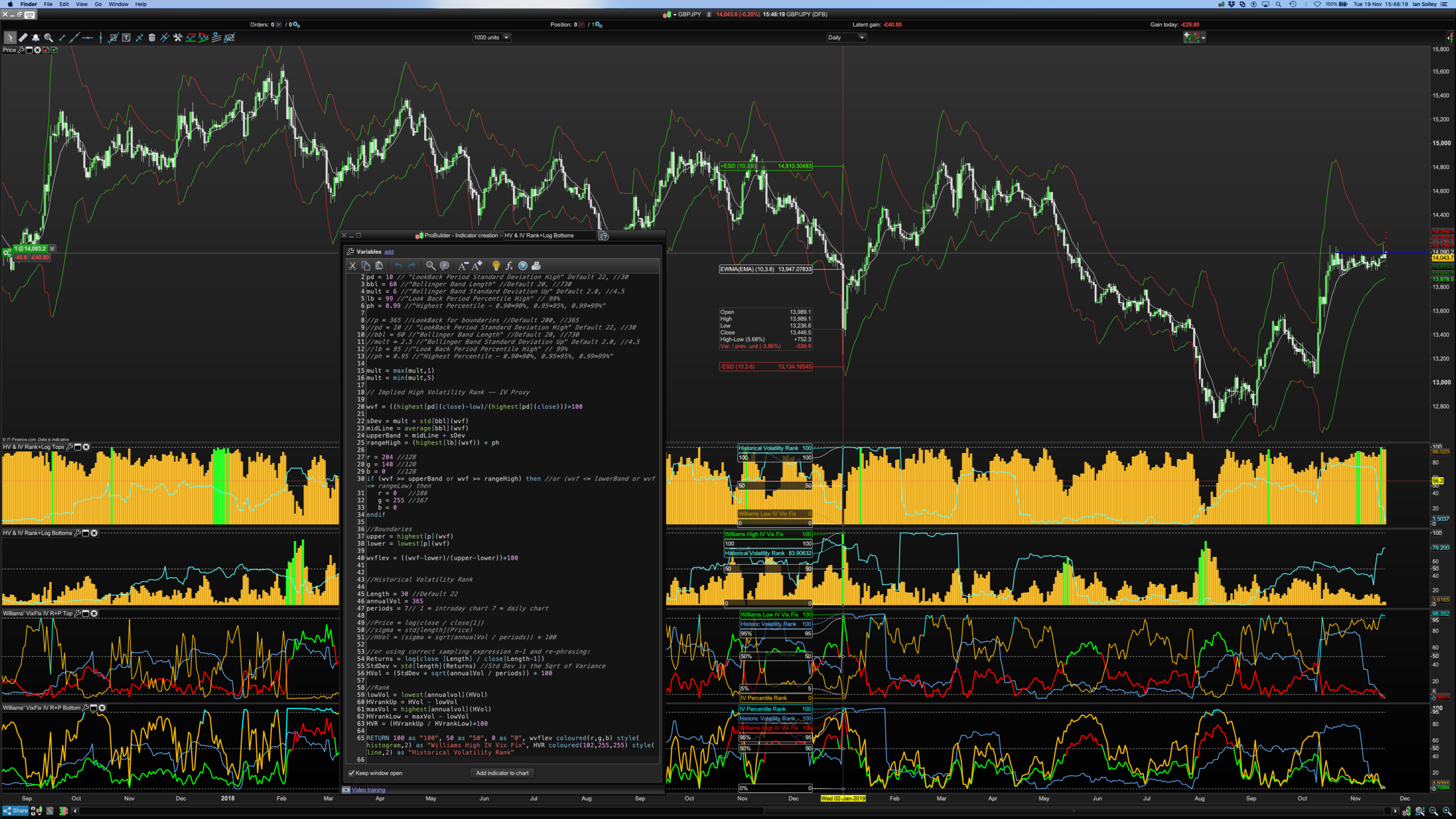The image size is (1456, 819).
Task: Click the increase font size icon
Action: [x=477, y=266]
